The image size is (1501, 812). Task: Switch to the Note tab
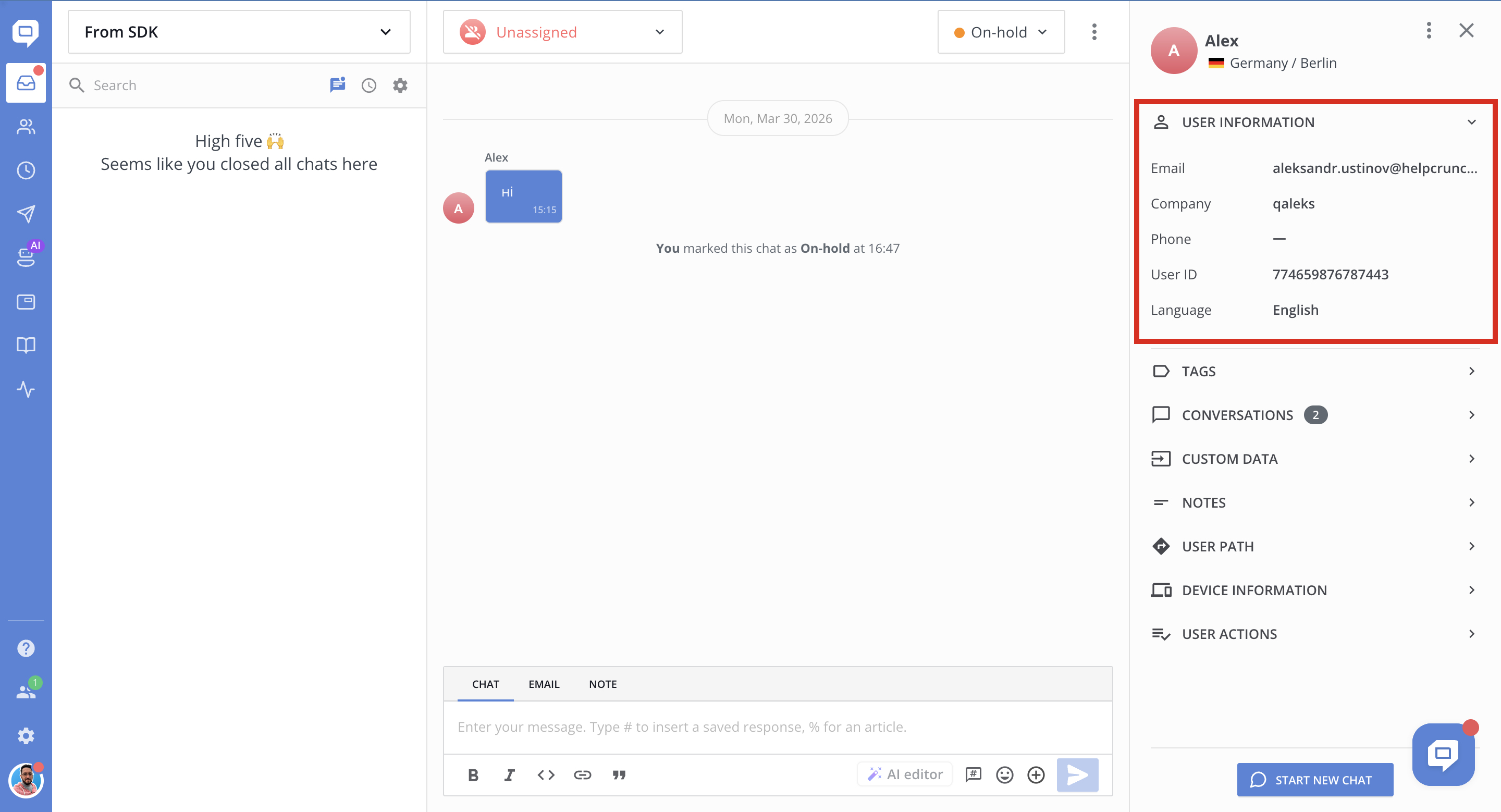point(602,684)
